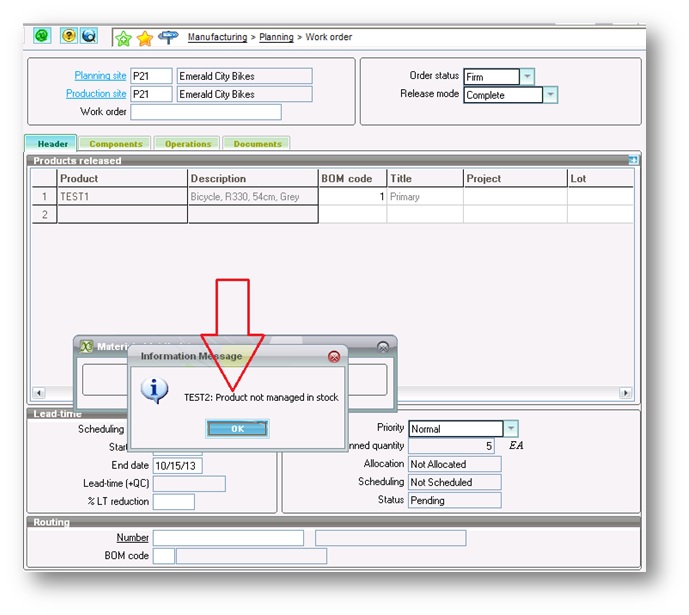This screenshot has width=689, height=615.
Task: Open help via yellow question mark icon
Action: 69,36
